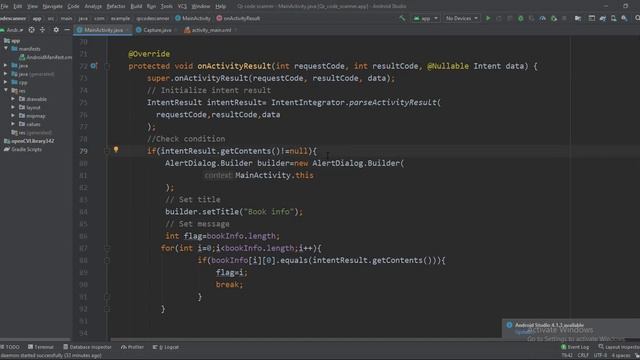Expand the drawable folder
The width and height of the screenshot is (640, 360).
[13, 99]
